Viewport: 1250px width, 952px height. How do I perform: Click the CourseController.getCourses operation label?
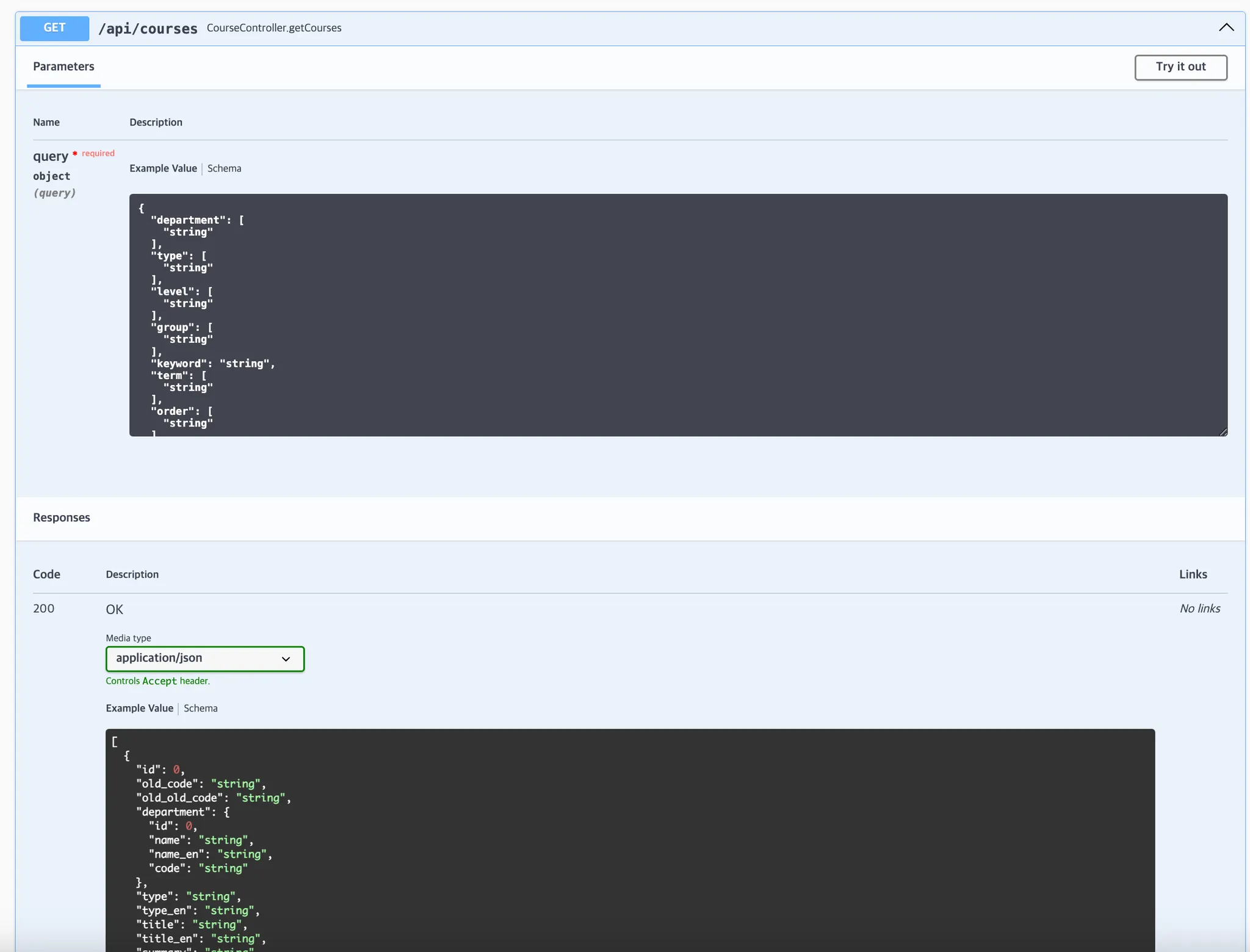(274, 28)
